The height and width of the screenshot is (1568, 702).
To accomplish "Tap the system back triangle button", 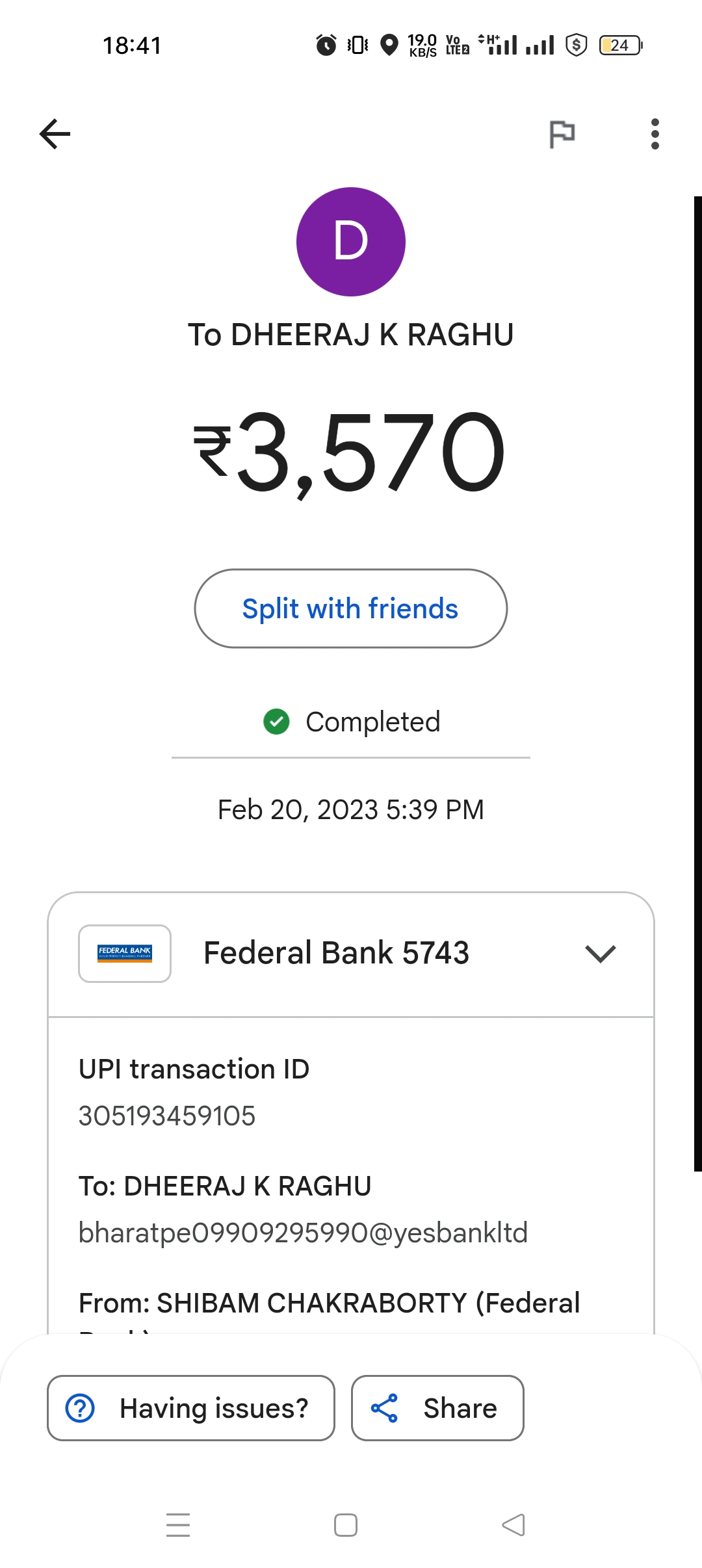I will click(513, 1525).
